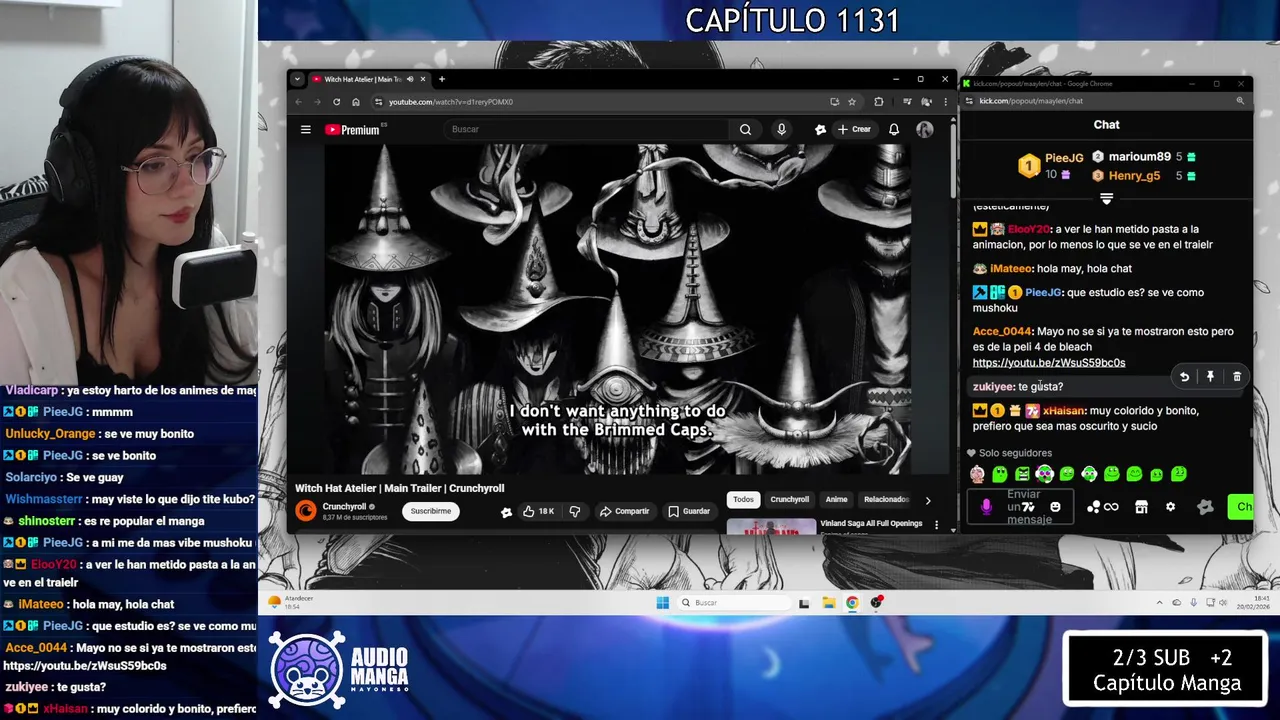Image resolution: width=1280 pixels, height=720 pixels.
Task: Search the Kick chat window magnifier
Action: [x=1240, y=101]
